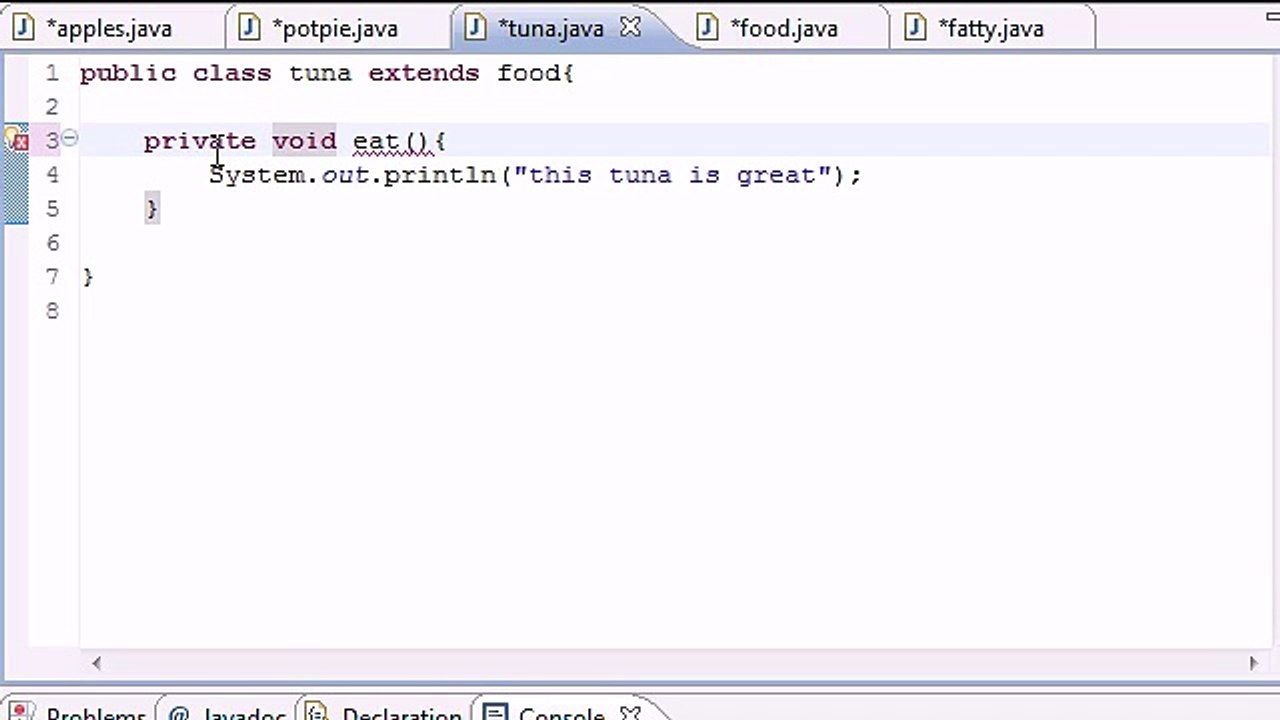Click the closing brace on line 7

[x=88, y=277]
